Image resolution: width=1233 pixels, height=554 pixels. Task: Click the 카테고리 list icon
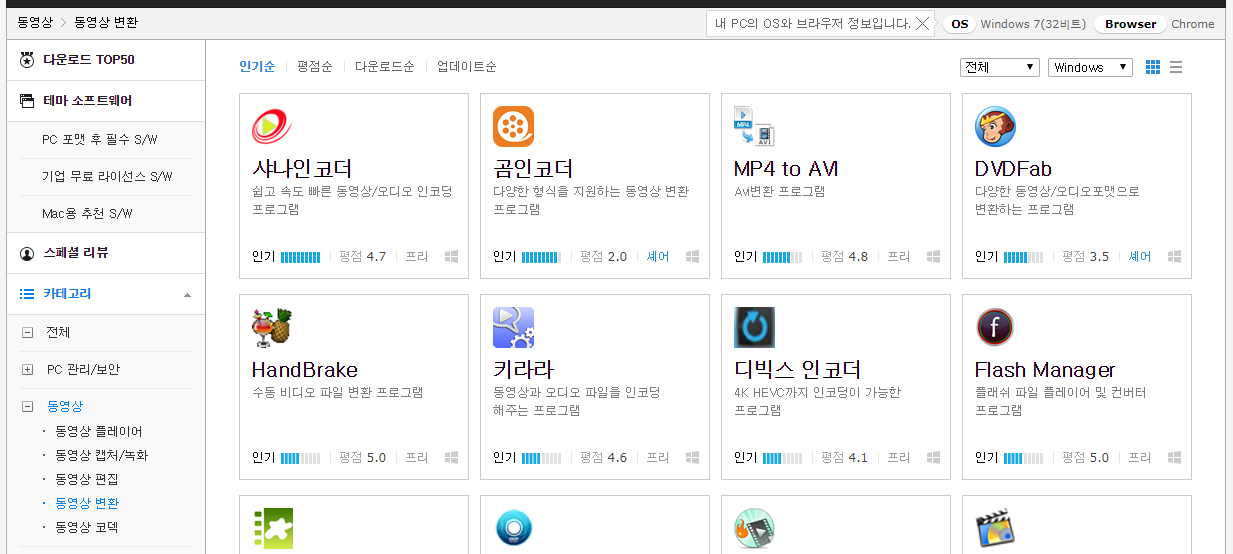pos(27,294)
